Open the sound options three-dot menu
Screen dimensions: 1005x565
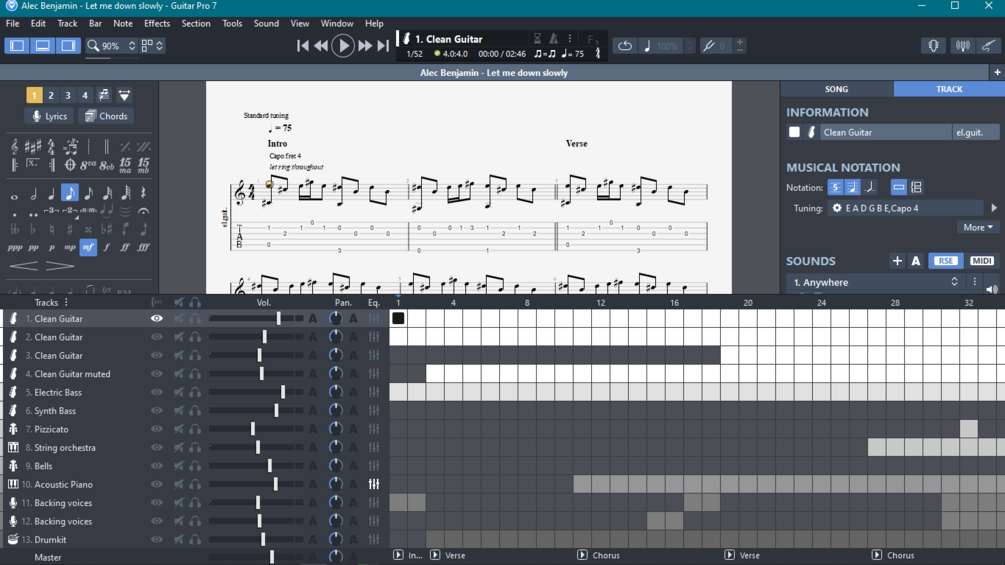[x=975, y=282]
